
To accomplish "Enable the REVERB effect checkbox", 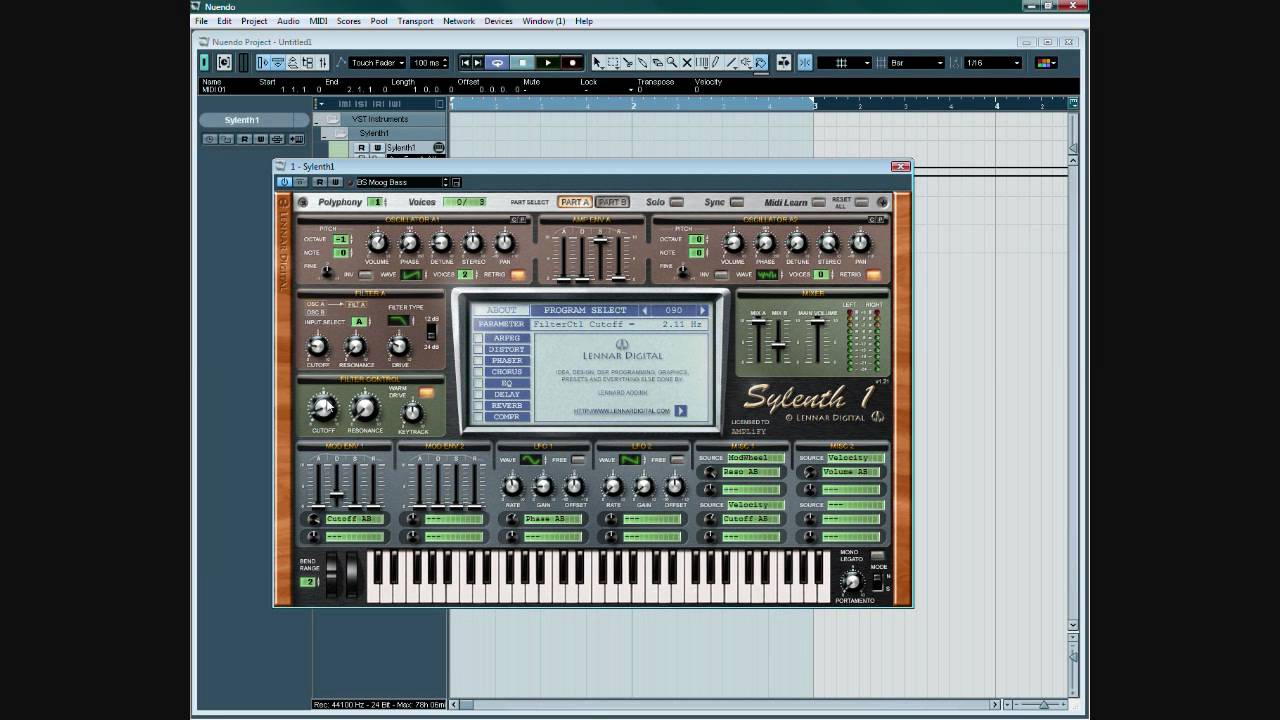I will [478, 406].
